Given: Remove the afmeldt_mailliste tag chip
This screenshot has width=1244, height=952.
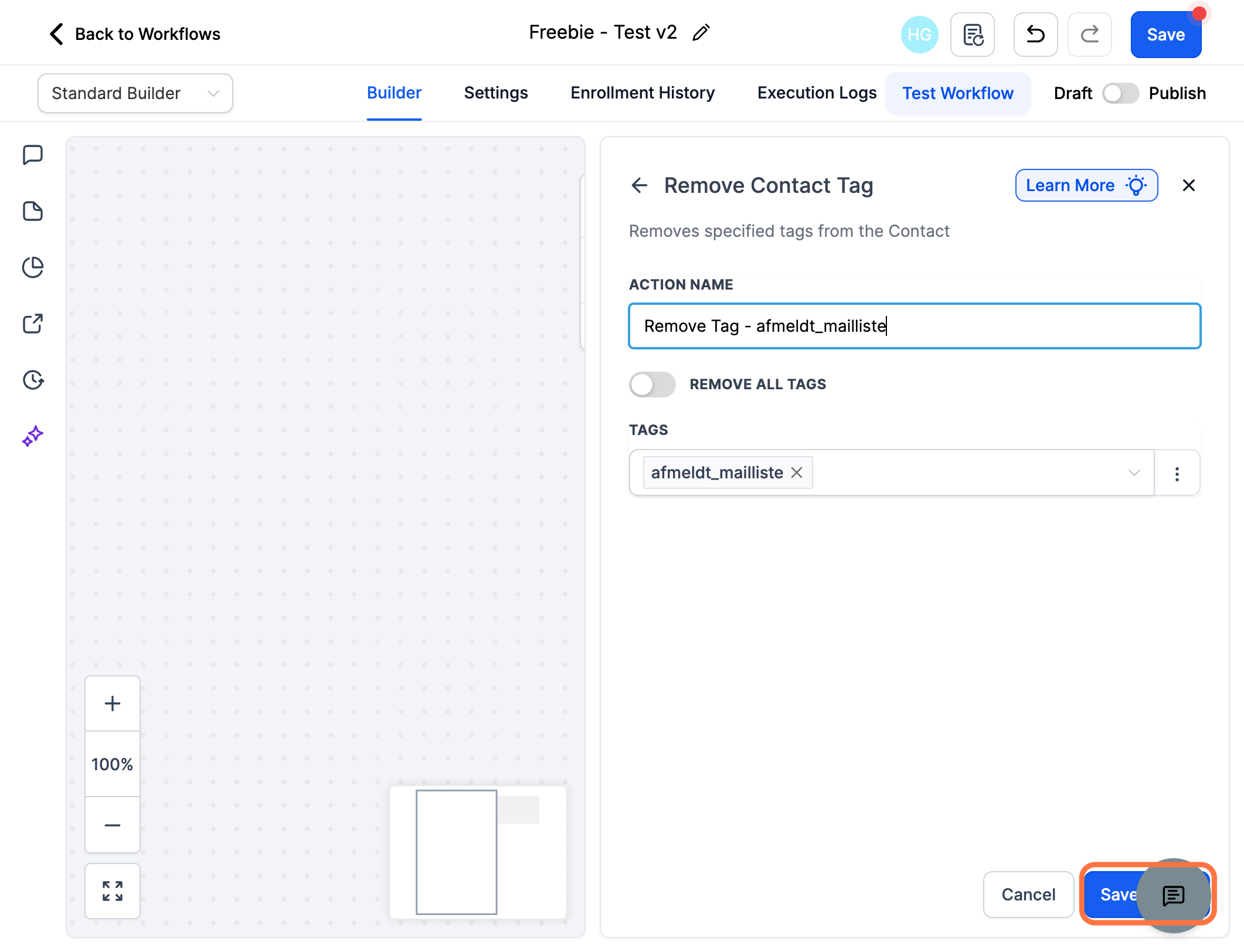Looking at the screenshot, I should pyautogui.click(x=797, y=472).
